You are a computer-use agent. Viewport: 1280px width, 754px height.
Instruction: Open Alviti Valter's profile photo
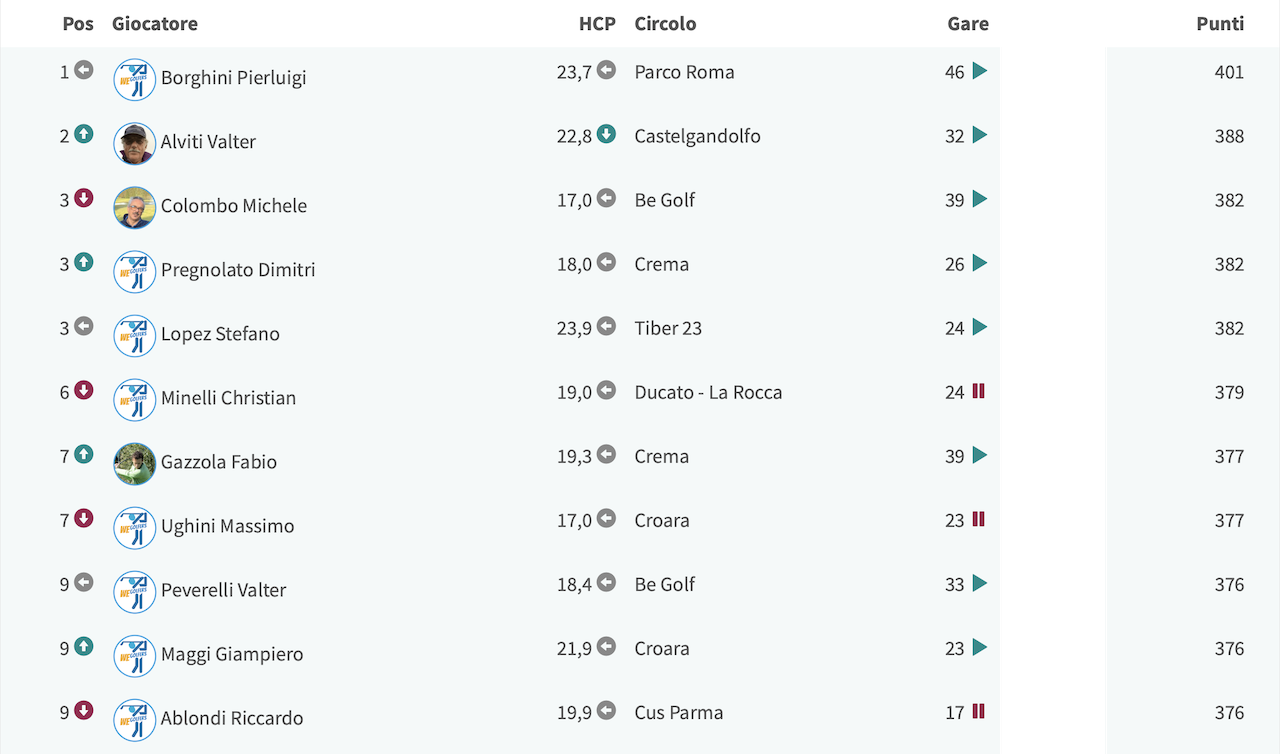(135, 144)
